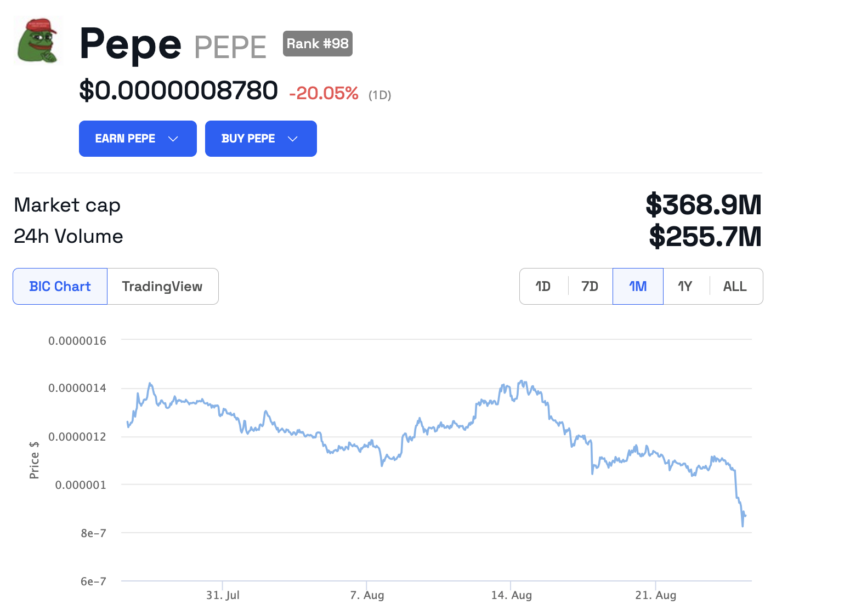This screenshot has height=616, width=850.
Task: Select the 7D time range
Action: pos(590,287)
